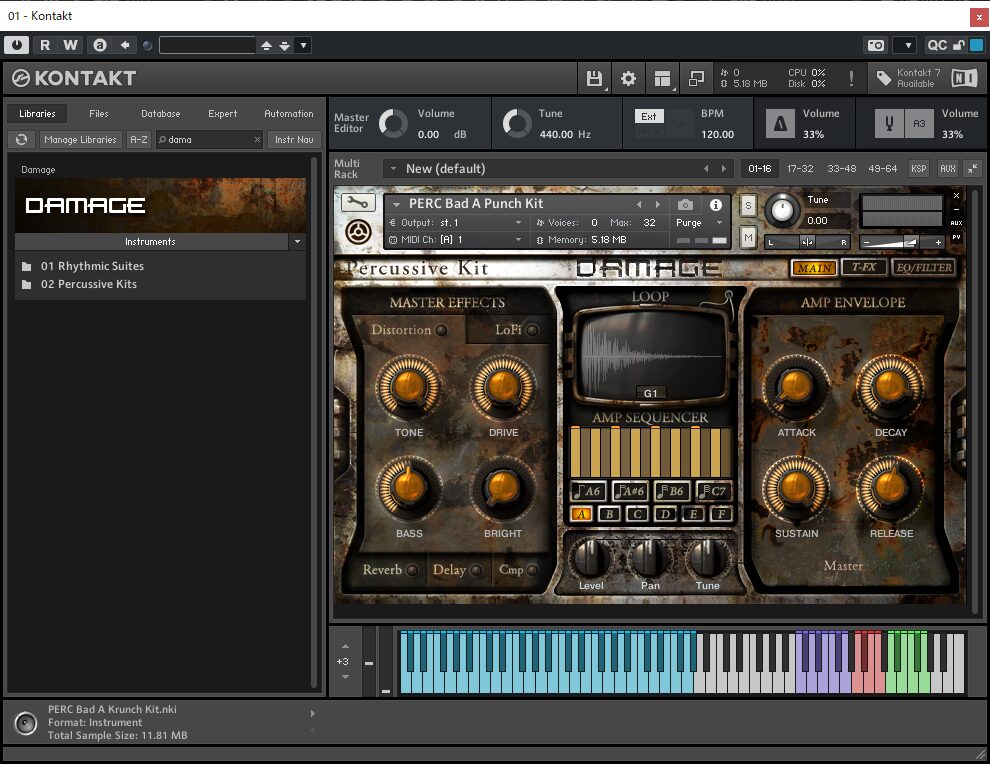
Task: Adjust the instrument pan slider
Action: (808, 242)
